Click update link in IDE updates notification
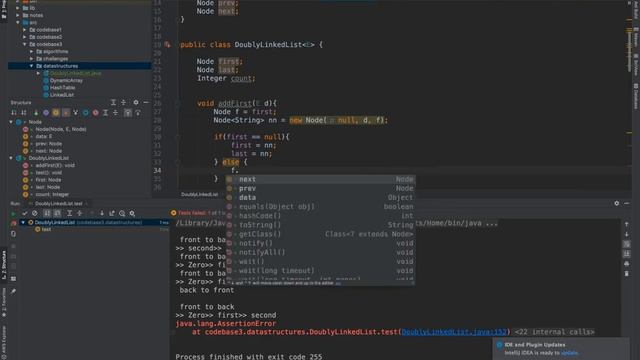The image size is (640, 360). [569, 353]
